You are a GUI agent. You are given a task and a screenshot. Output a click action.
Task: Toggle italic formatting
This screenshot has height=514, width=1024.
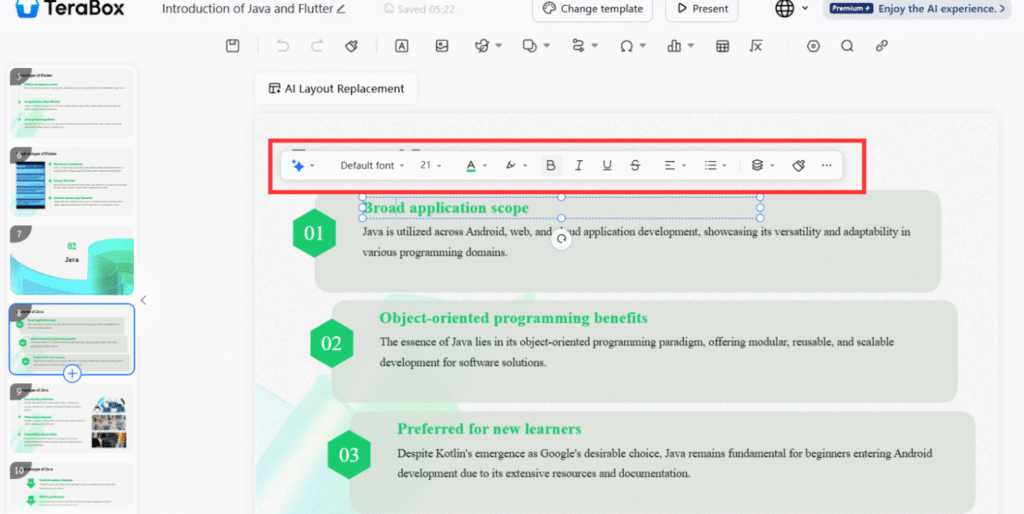[x=578, y=165]
